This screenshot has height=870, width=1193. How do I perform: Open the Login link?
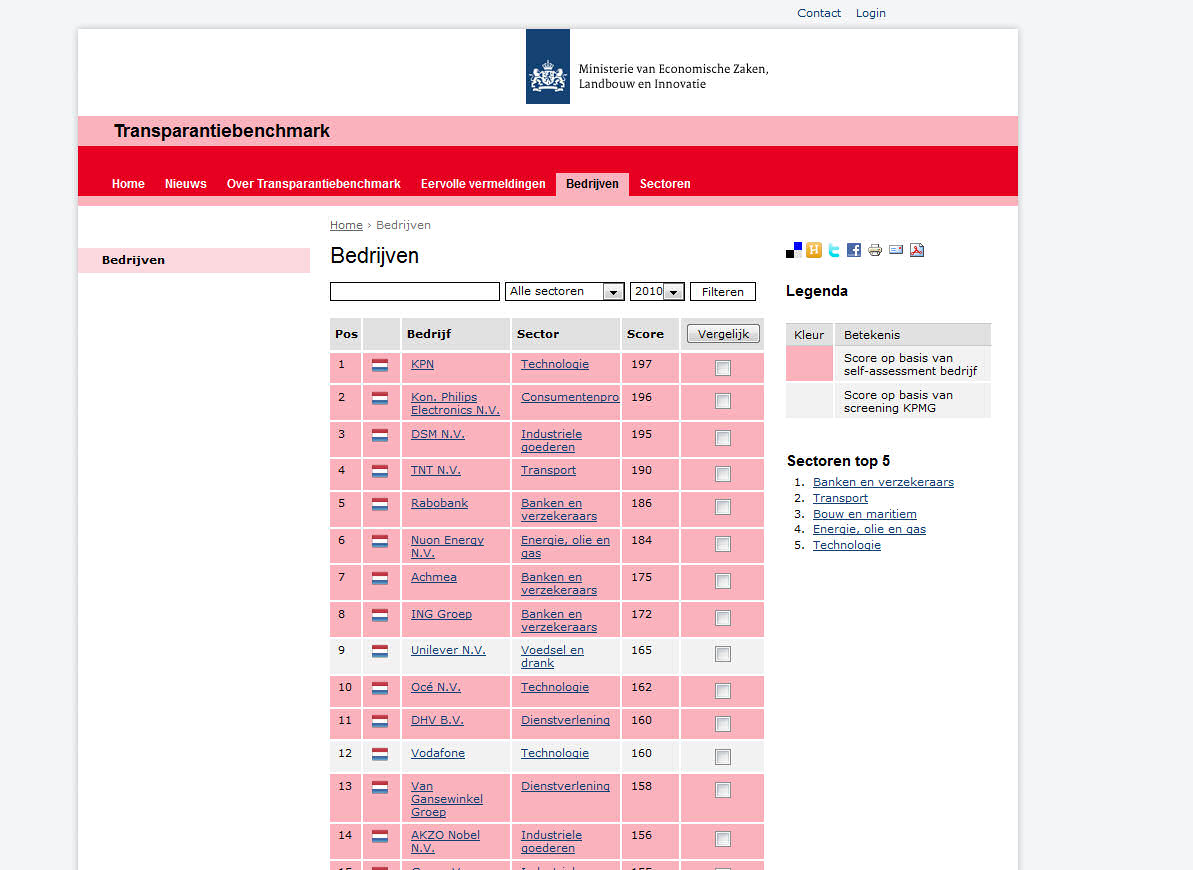[x=870, y=13]
